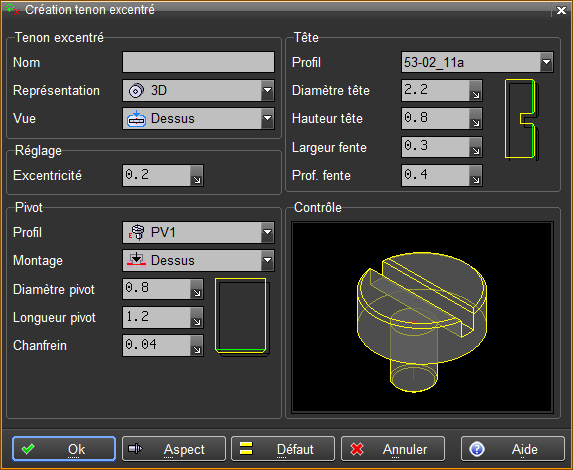Click the arrow icon beside Diamètre tête
The width and height of the screenshot is (573, 470).
coord(475,91)
